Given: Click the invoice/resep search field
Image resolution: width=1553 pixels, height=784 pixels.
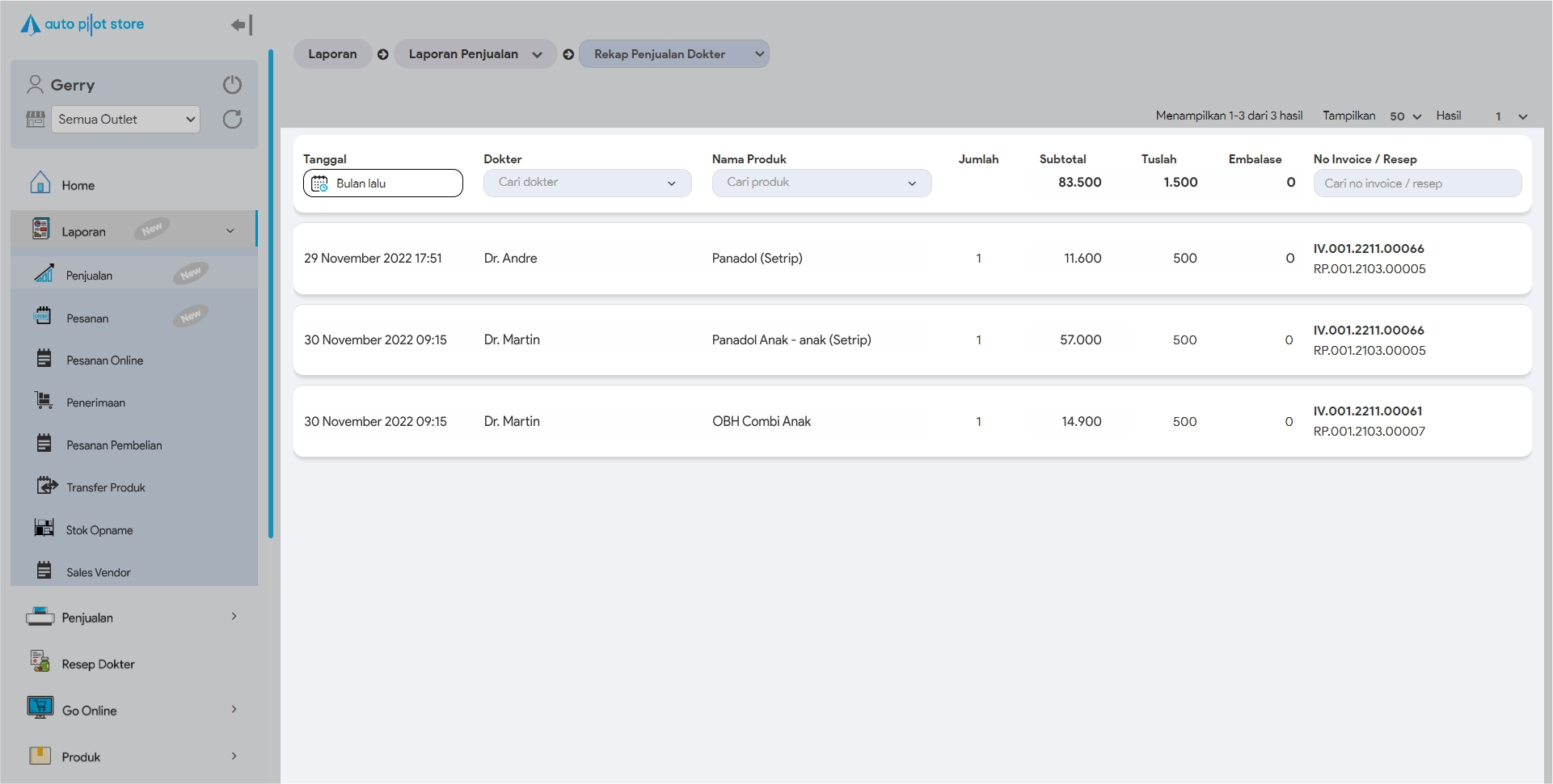Looking at the screenshot, I should coord(1416,183).
